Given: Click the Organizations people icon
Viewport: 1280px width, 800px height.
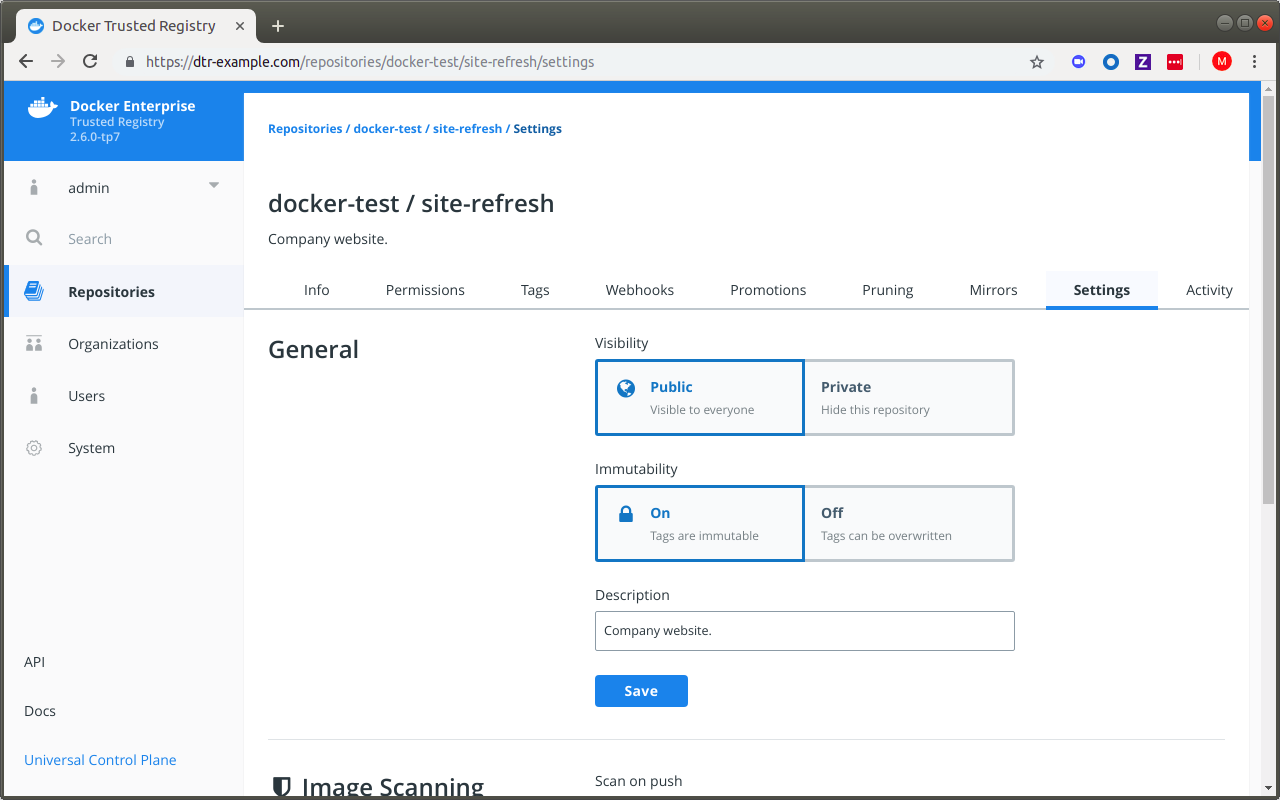Looking at the screenshot, I should [34, 344].
